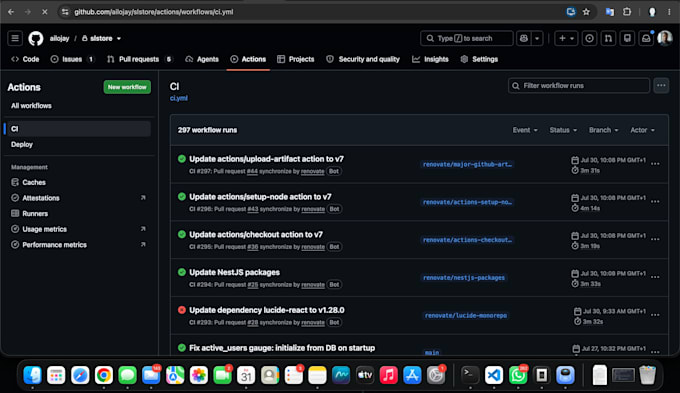The height and width of the screenshot is (393, 680).
Task: Switch to Security and quality tab
Action: click(363, 59)
